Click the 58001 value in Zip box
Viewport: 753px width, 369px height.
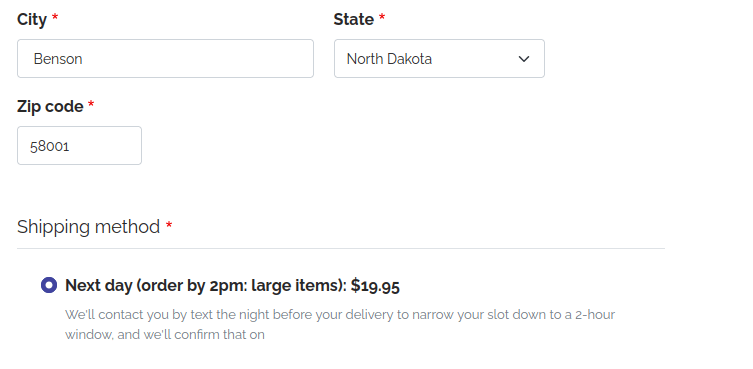coord(49,146)
